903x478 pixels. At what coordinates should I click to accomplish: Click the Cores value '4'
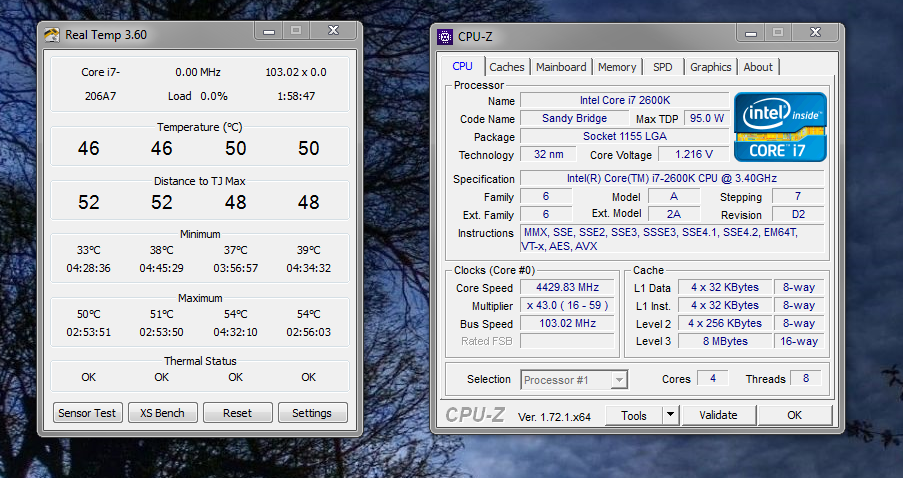pos(713,378)
